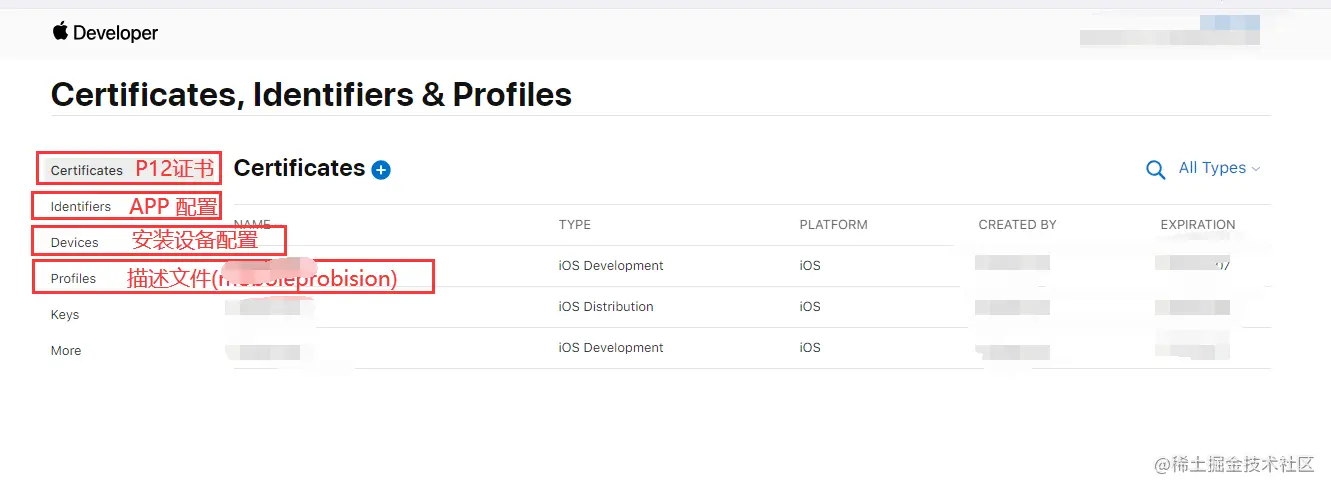Image resolution: width=1331 pixels, height=491 pixels.
Task: Click the Certificates, Identifiers & Profiles heading
Action: coord(311,94)
